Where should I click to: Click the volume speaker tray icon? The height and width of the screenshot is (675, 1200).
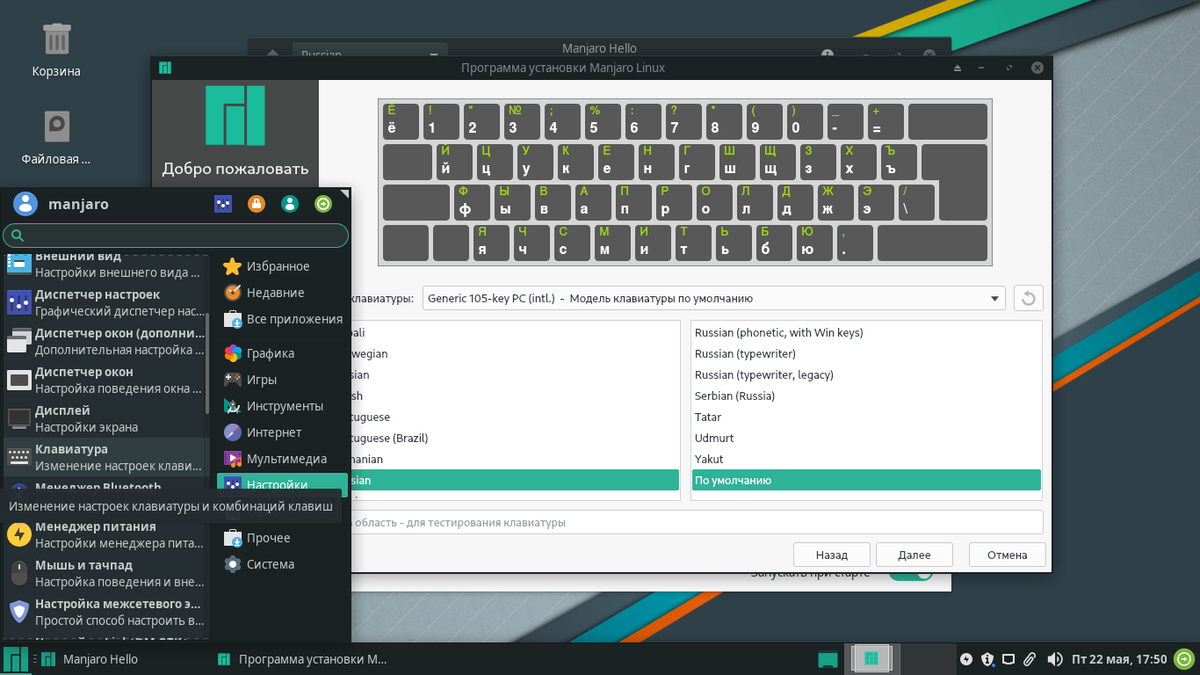(1054, 659)
